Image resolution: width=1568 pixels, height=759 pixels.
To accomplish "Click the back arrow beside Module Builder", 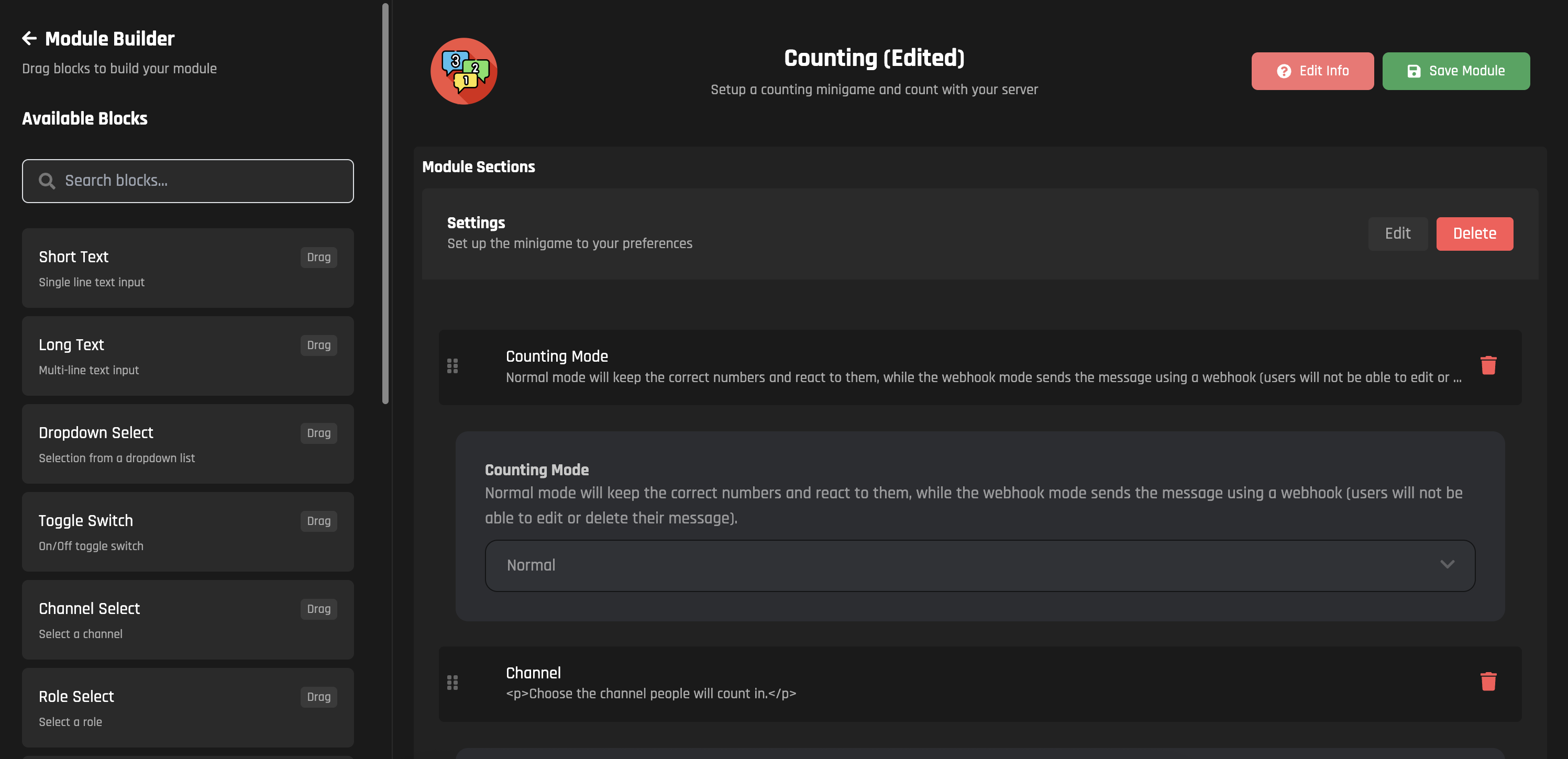I will (29, 39).
